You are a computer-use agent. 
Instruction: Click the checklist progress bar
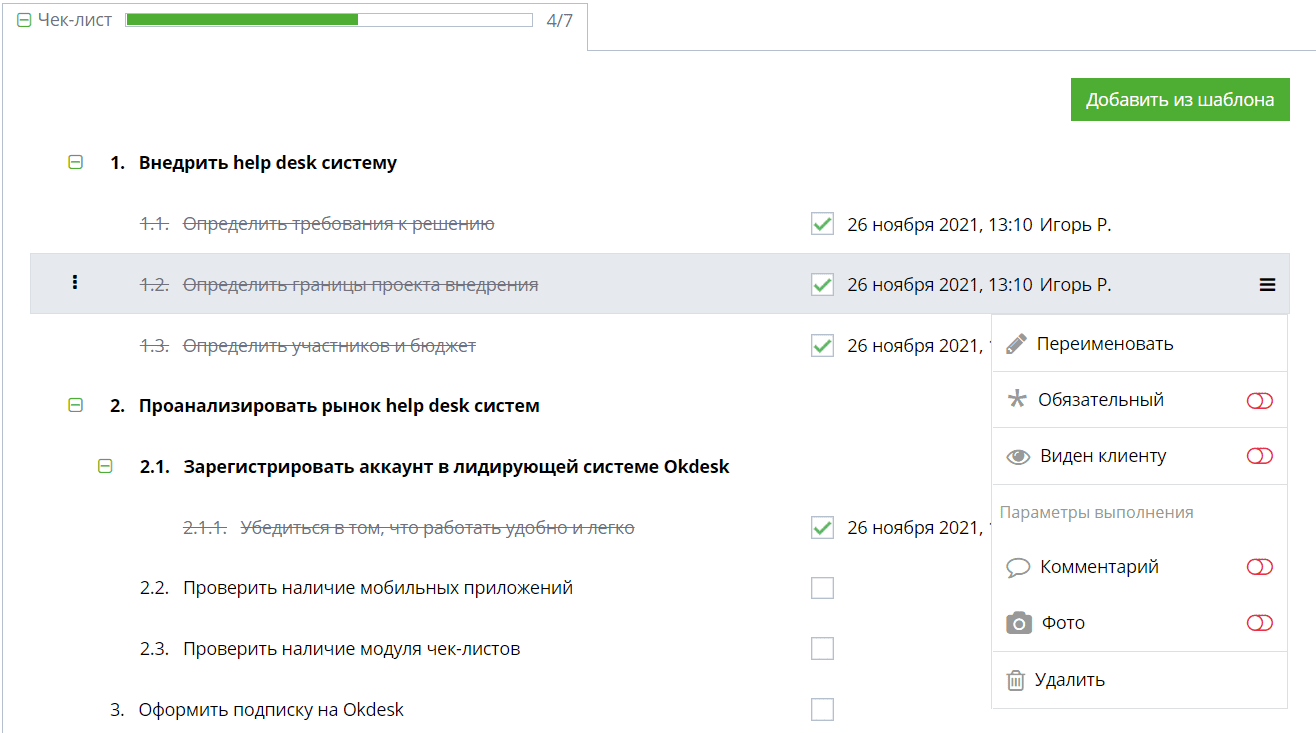[329, 20]
